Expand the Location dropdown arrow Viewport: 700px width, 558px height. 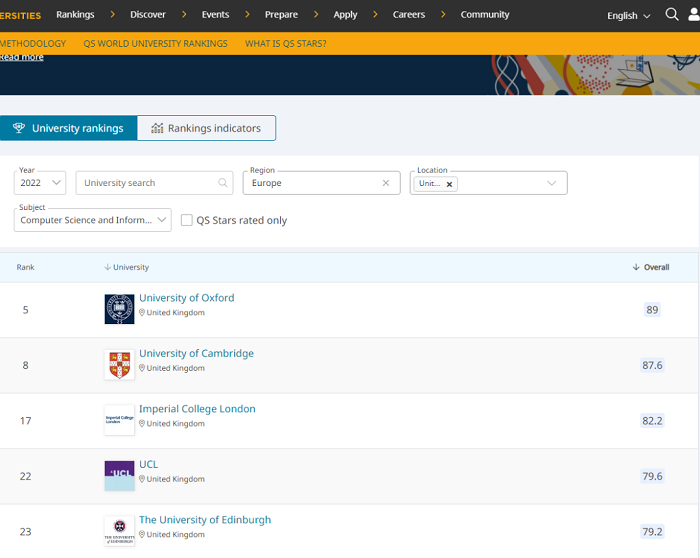click(551, 183)
